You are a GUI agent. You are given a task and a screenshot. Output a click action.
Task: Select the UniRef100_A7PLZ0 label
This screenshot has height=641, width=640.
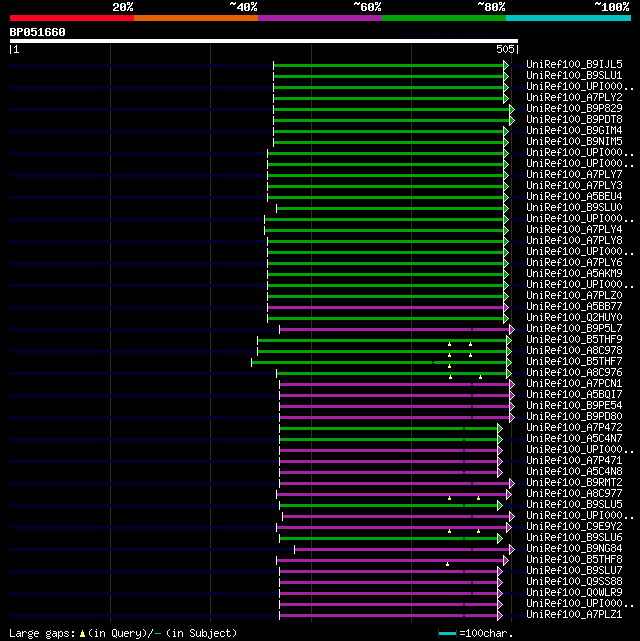[574, 296]
